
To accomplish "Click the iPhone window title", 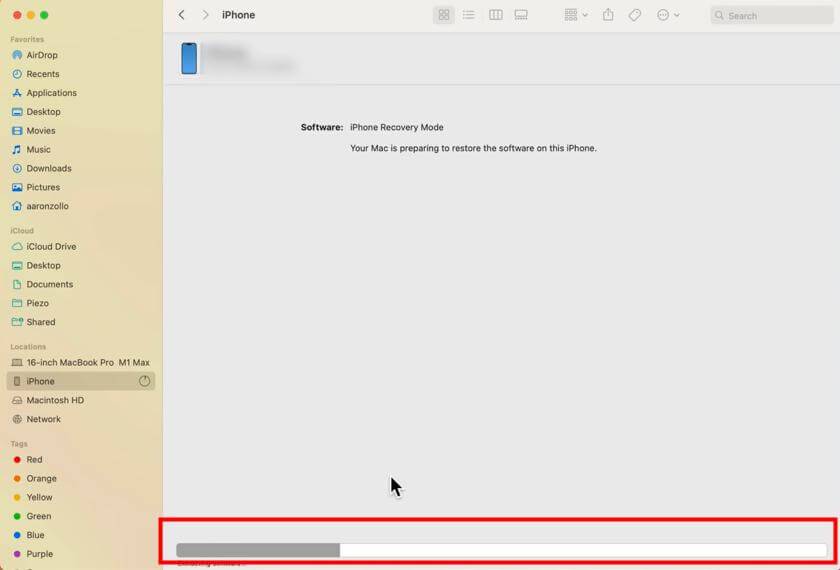I will [x=238, y=15].
